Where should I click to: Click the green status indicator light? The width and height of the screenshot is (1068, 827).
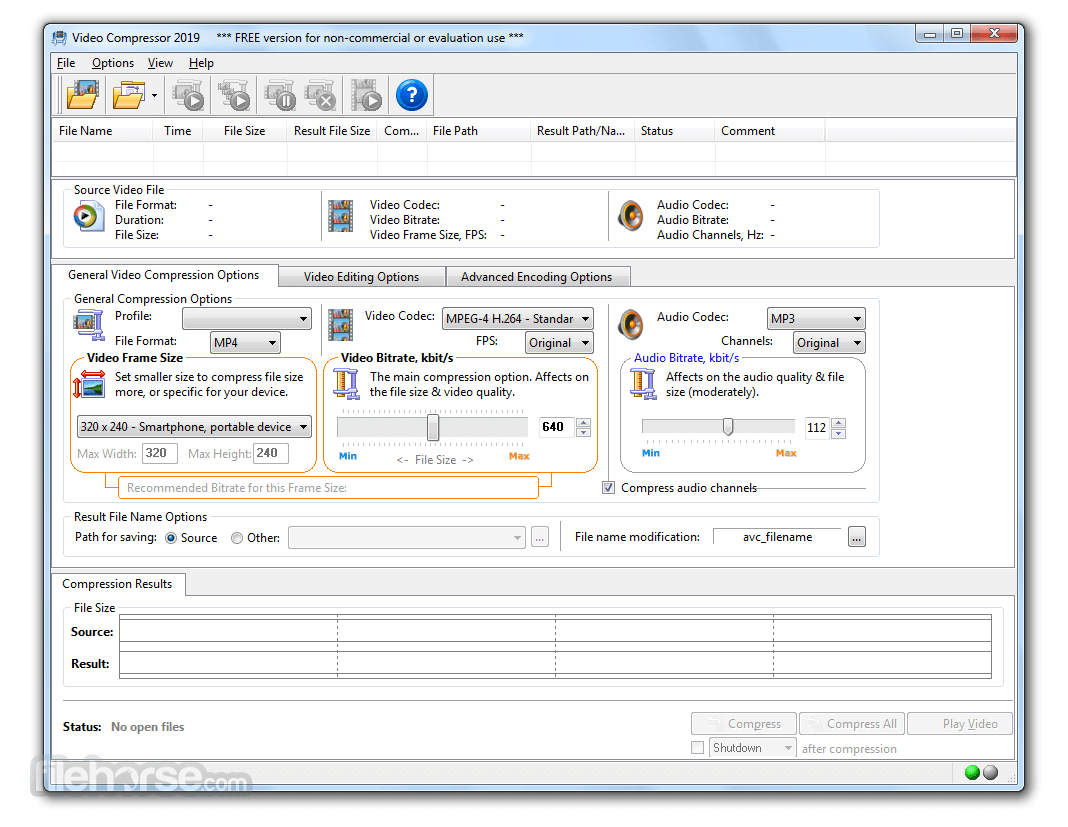[x=972, y=772]
